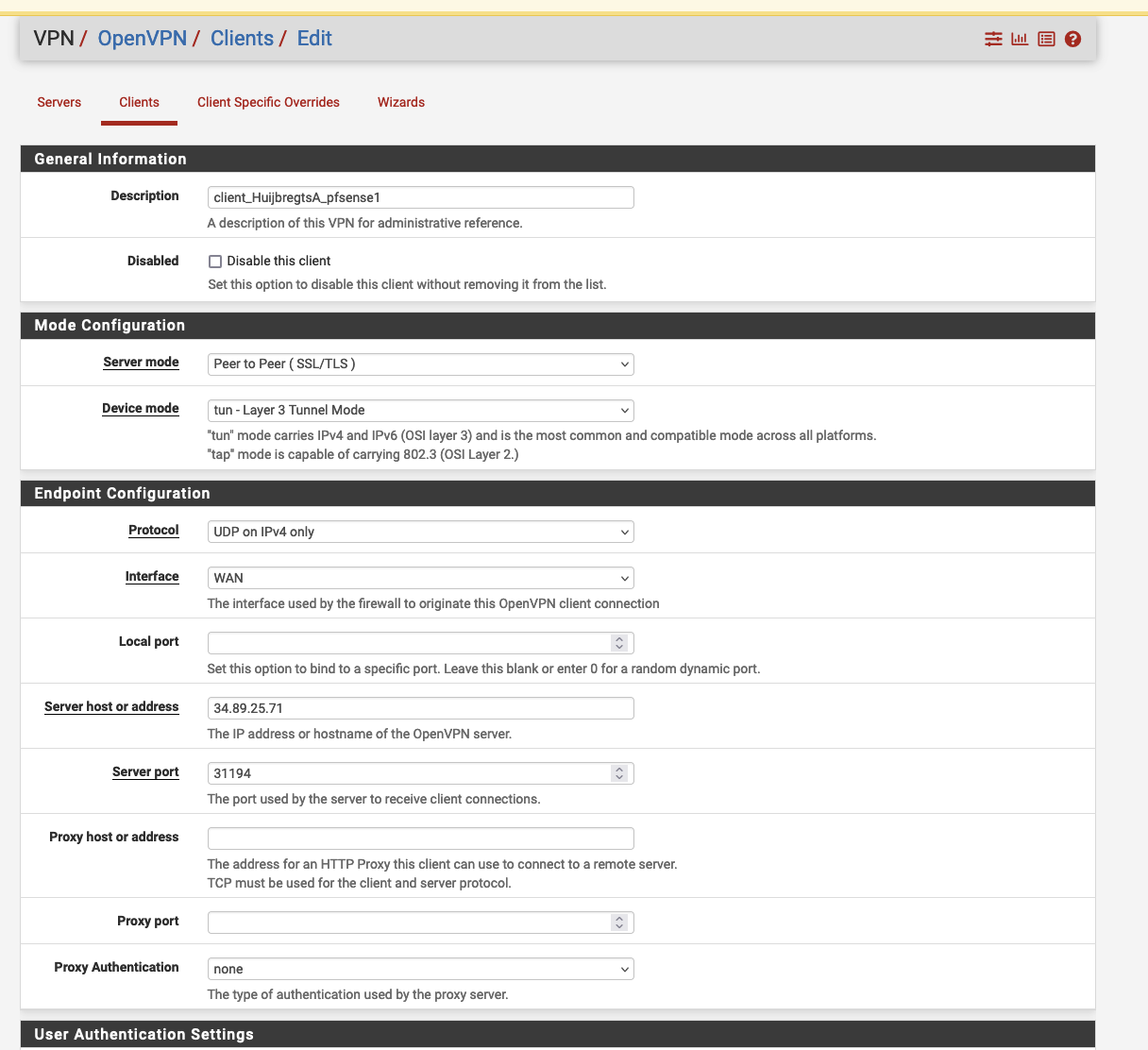Go to Edit breadcrumb link

314,39
